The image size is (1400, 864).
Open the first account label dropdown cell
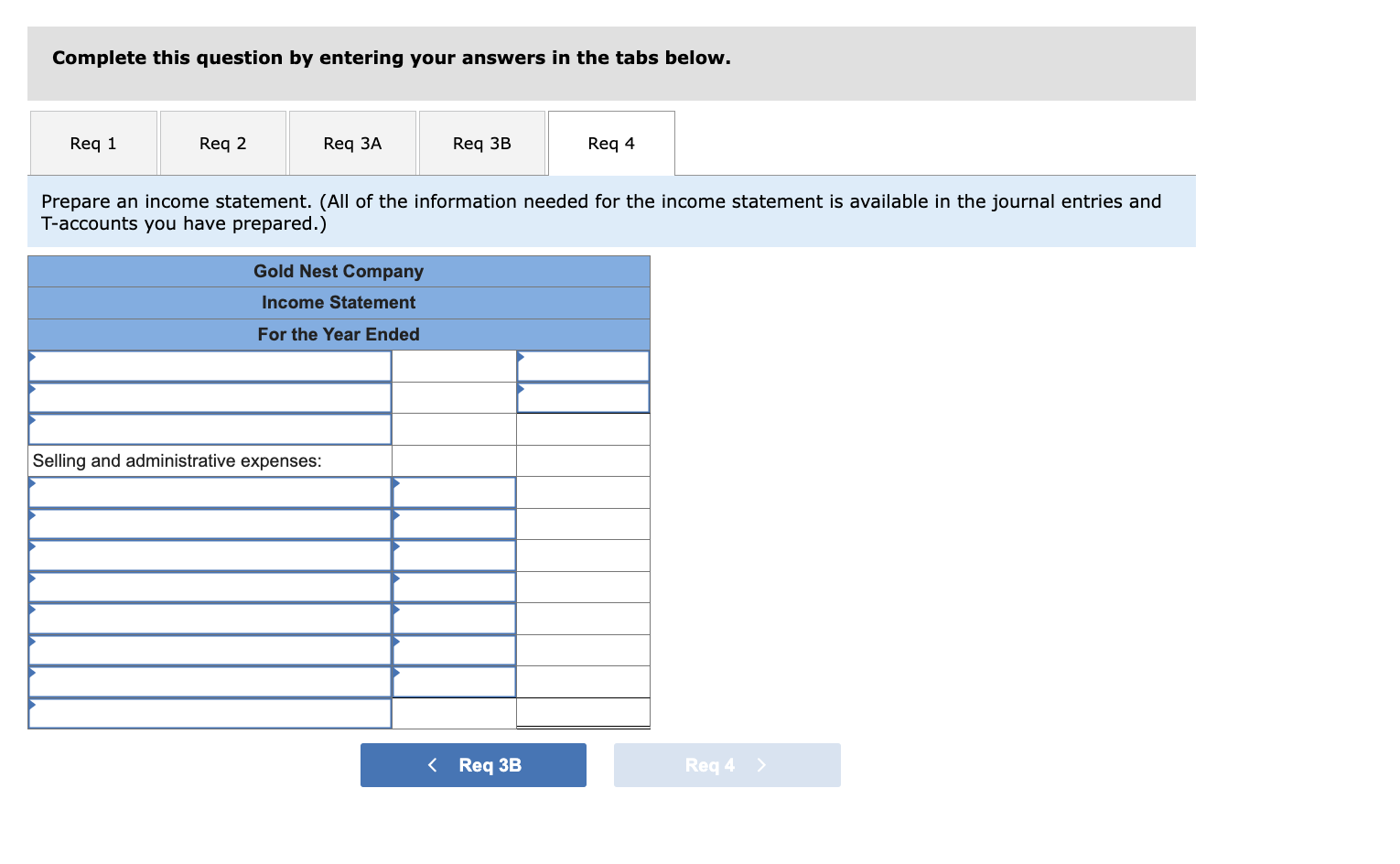(x=210, y=363)
